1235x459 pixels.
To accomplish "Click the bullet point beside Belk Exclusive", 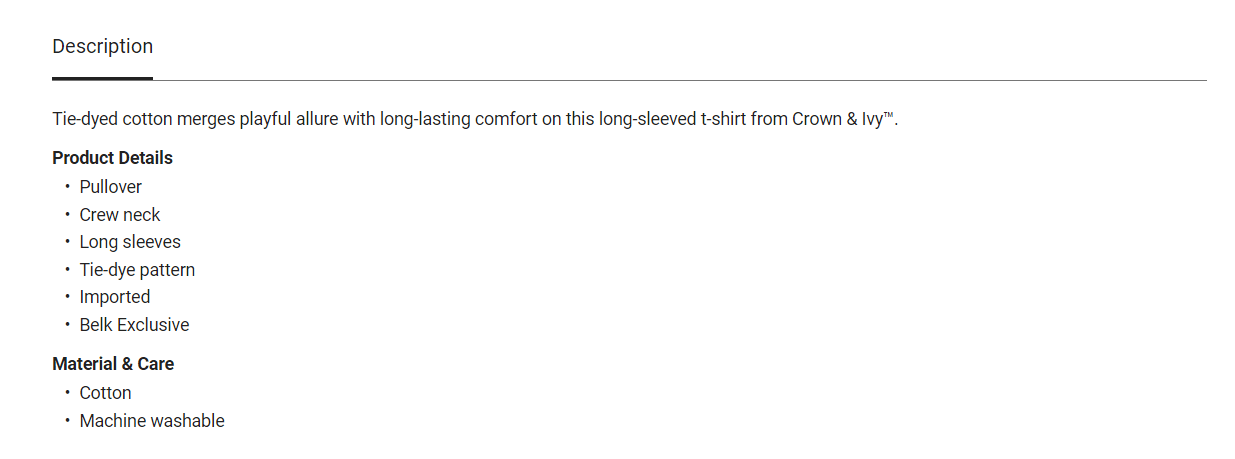I will 68,325.
